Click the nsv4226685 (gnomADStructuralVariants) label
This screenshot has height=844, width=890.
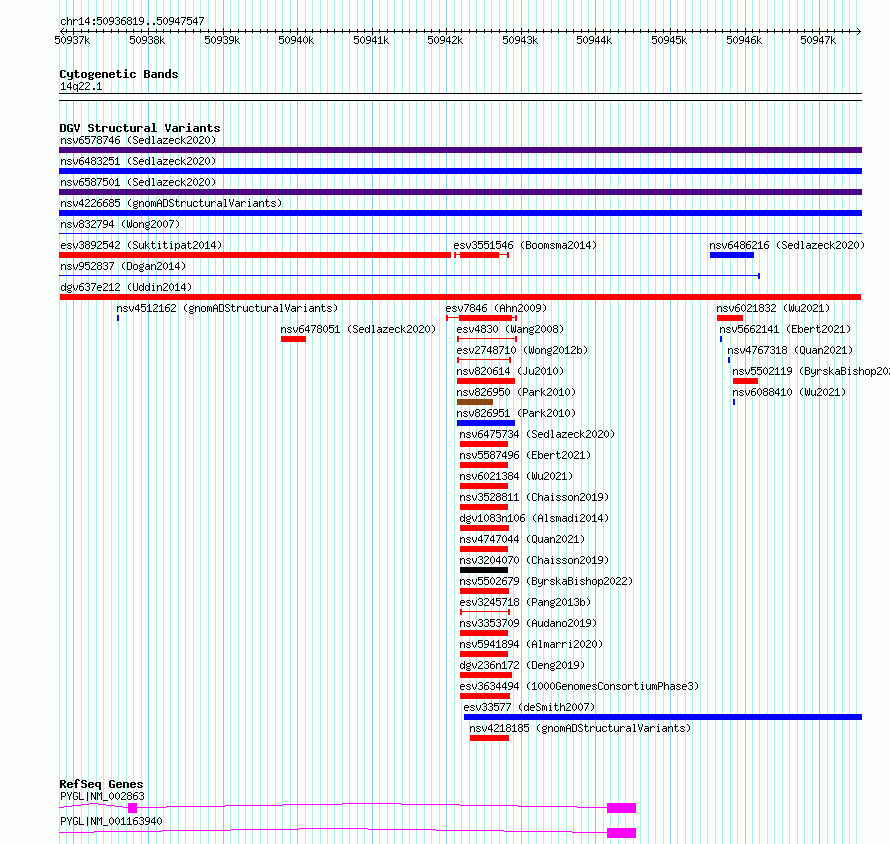pos(171,203)
